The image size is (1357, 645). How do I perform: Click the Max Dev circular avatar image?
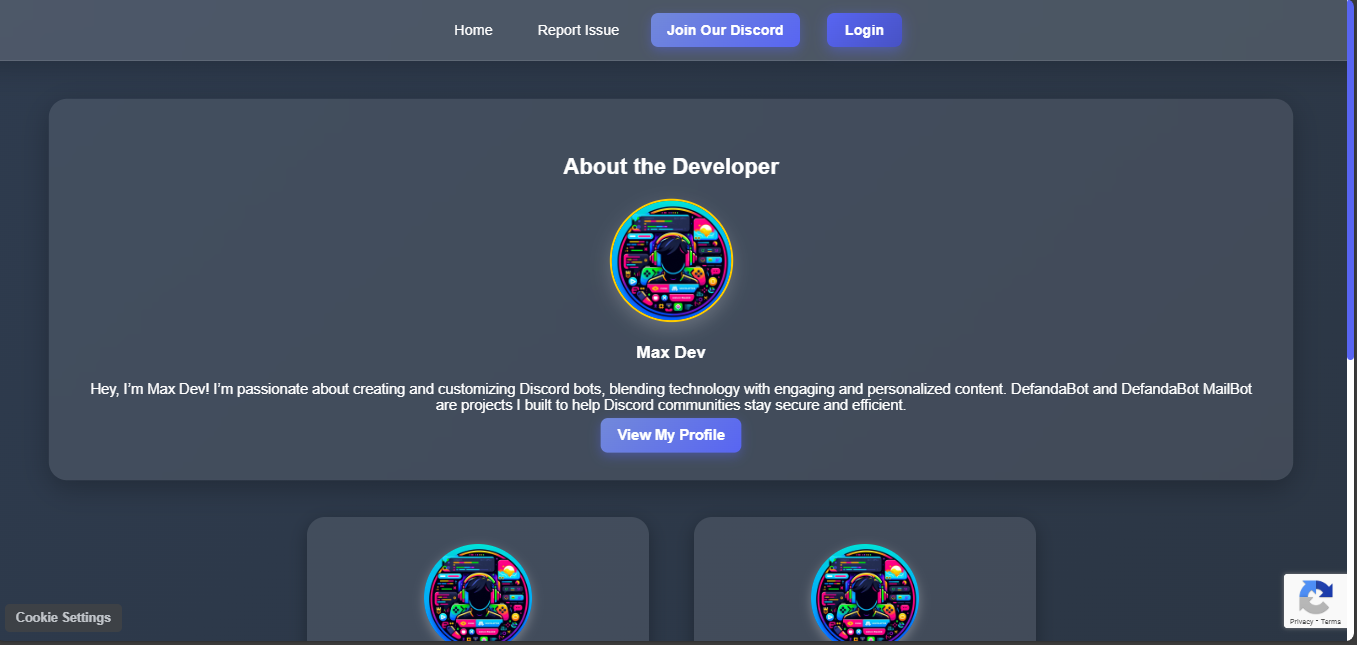671,260
